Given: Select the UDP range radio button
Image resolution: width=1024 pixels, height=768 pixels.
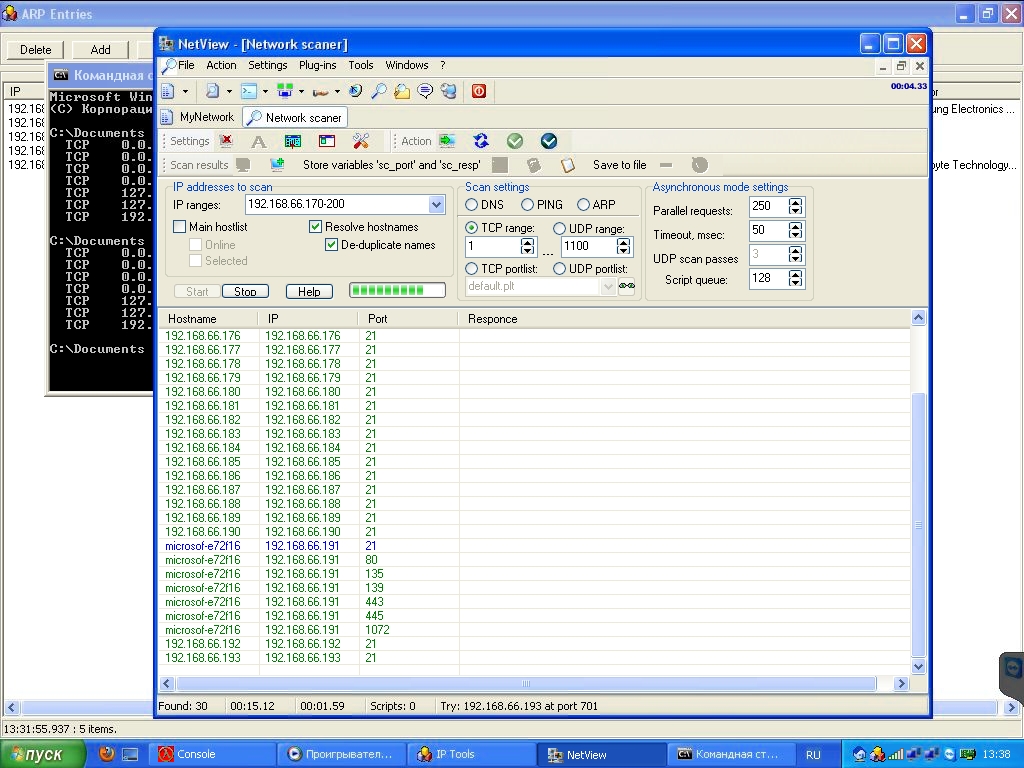Looking at the screenshot, I should 559,229.
